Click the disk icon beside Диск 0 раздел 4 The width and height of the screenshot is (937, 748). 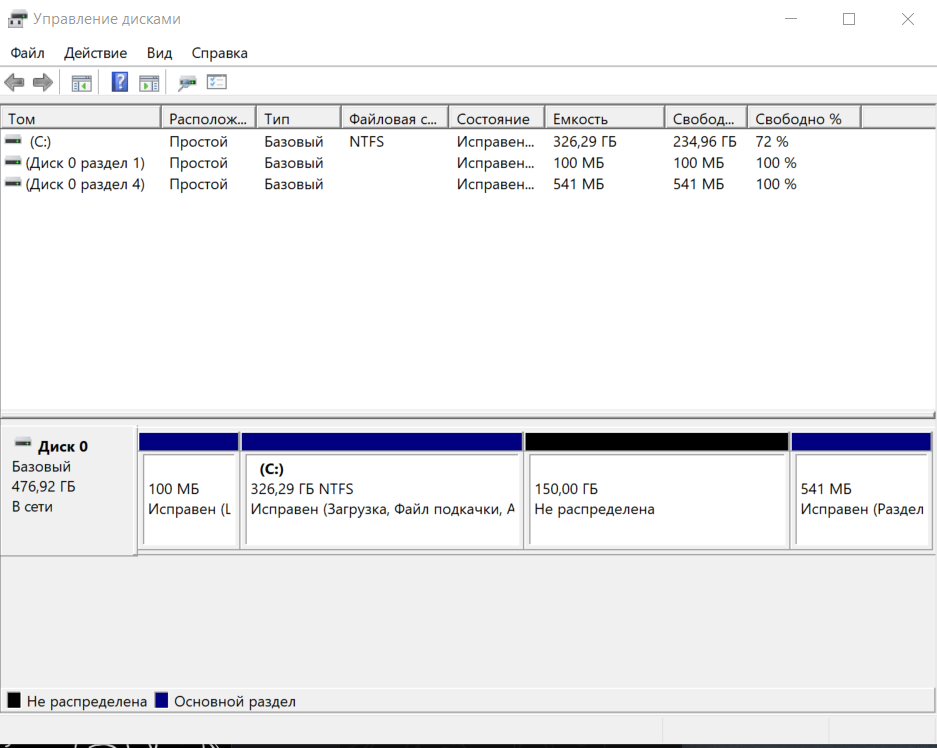(13, 183)
